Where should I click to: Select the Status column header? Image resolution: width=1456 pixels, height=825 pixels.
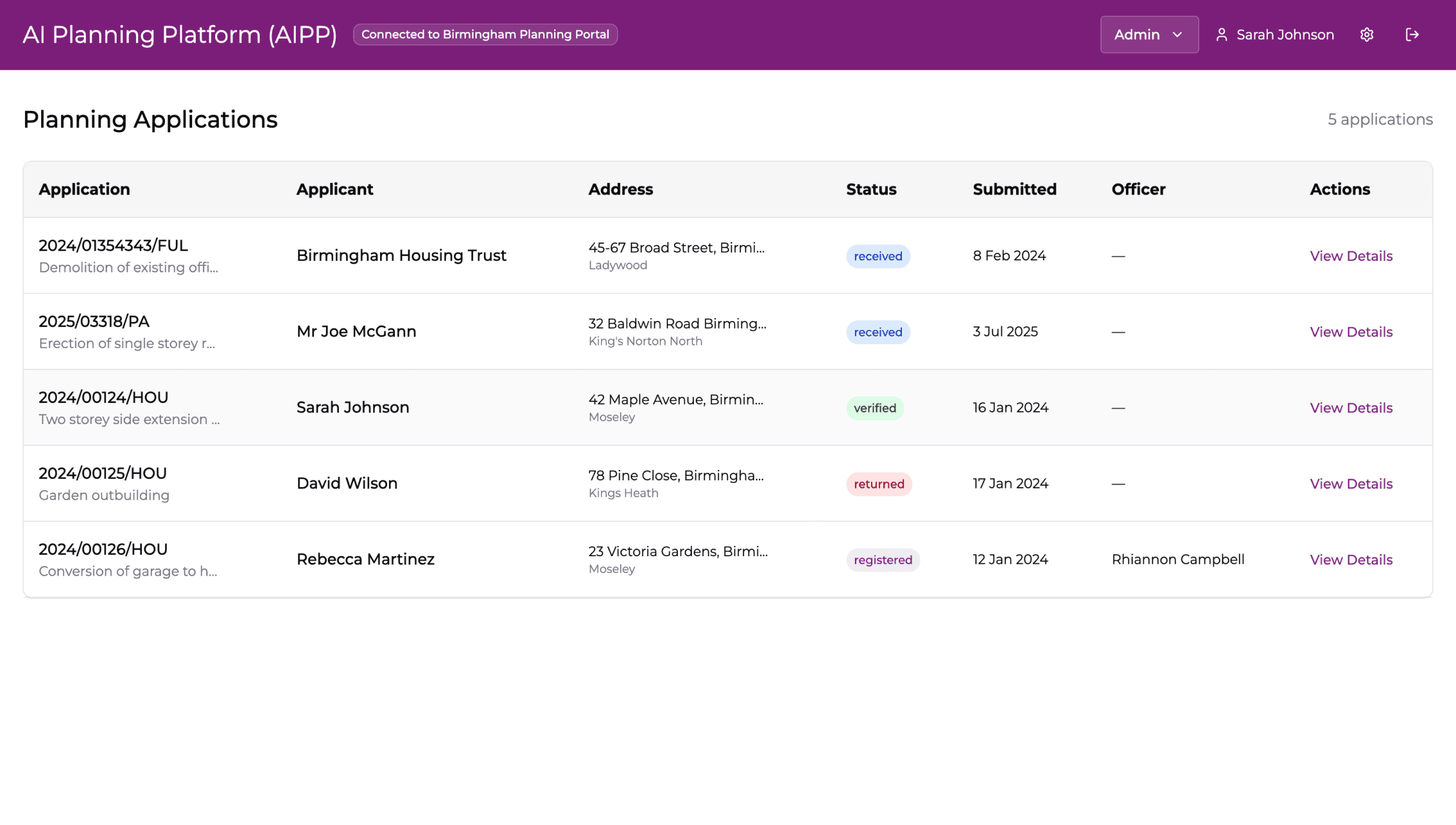pyautogui.click(x=870, y=189)
